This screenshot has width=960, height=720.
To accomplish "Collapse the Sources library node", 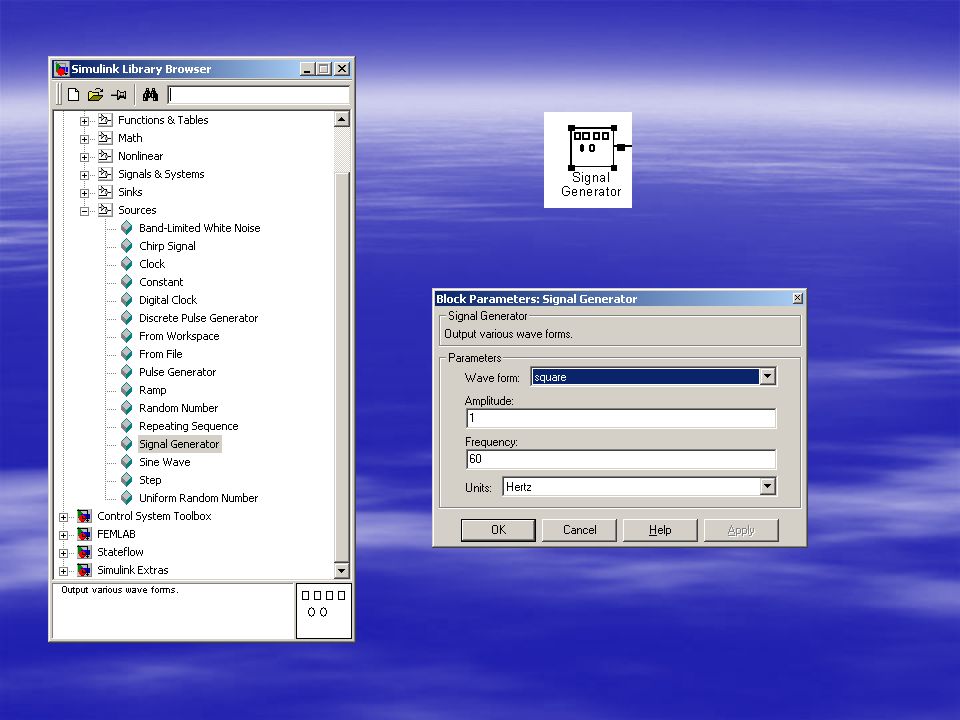I will pyautogui.click(x=84, y=211).
